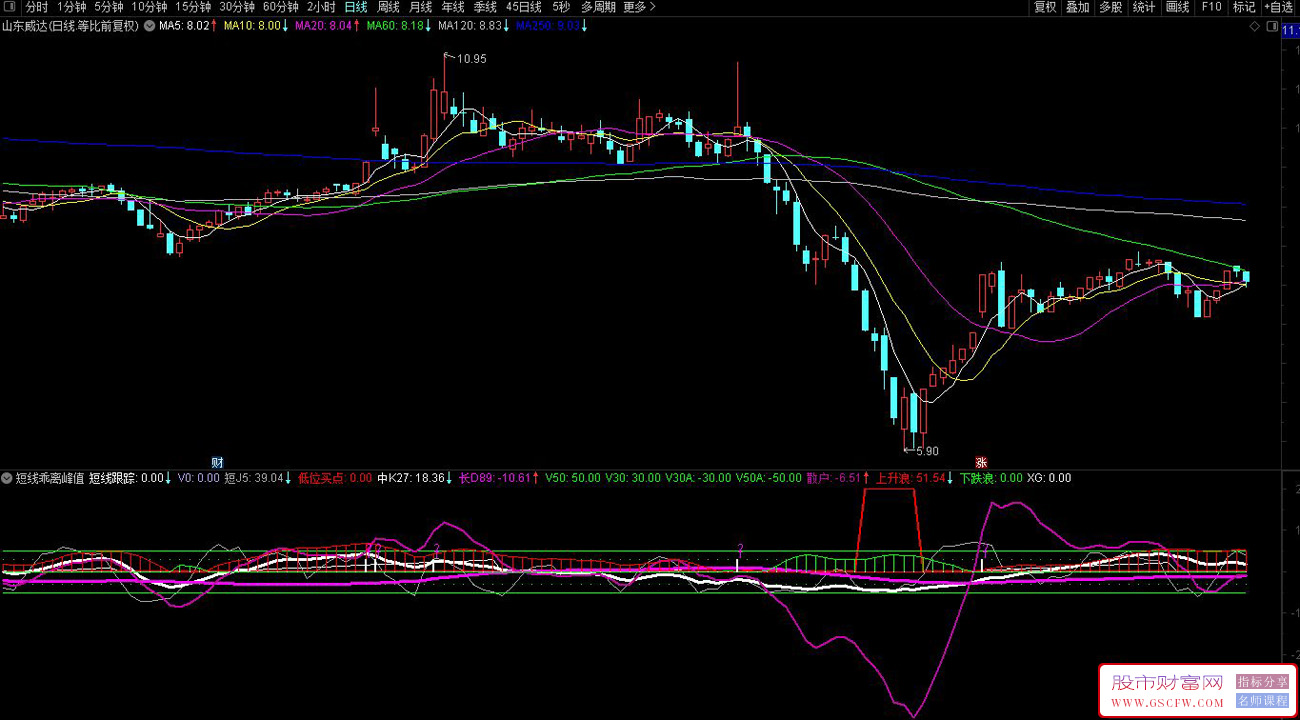Click the V30: 30.00 value
The height and width of the screenshot is (720, 1300).
(x=633, y=478)
